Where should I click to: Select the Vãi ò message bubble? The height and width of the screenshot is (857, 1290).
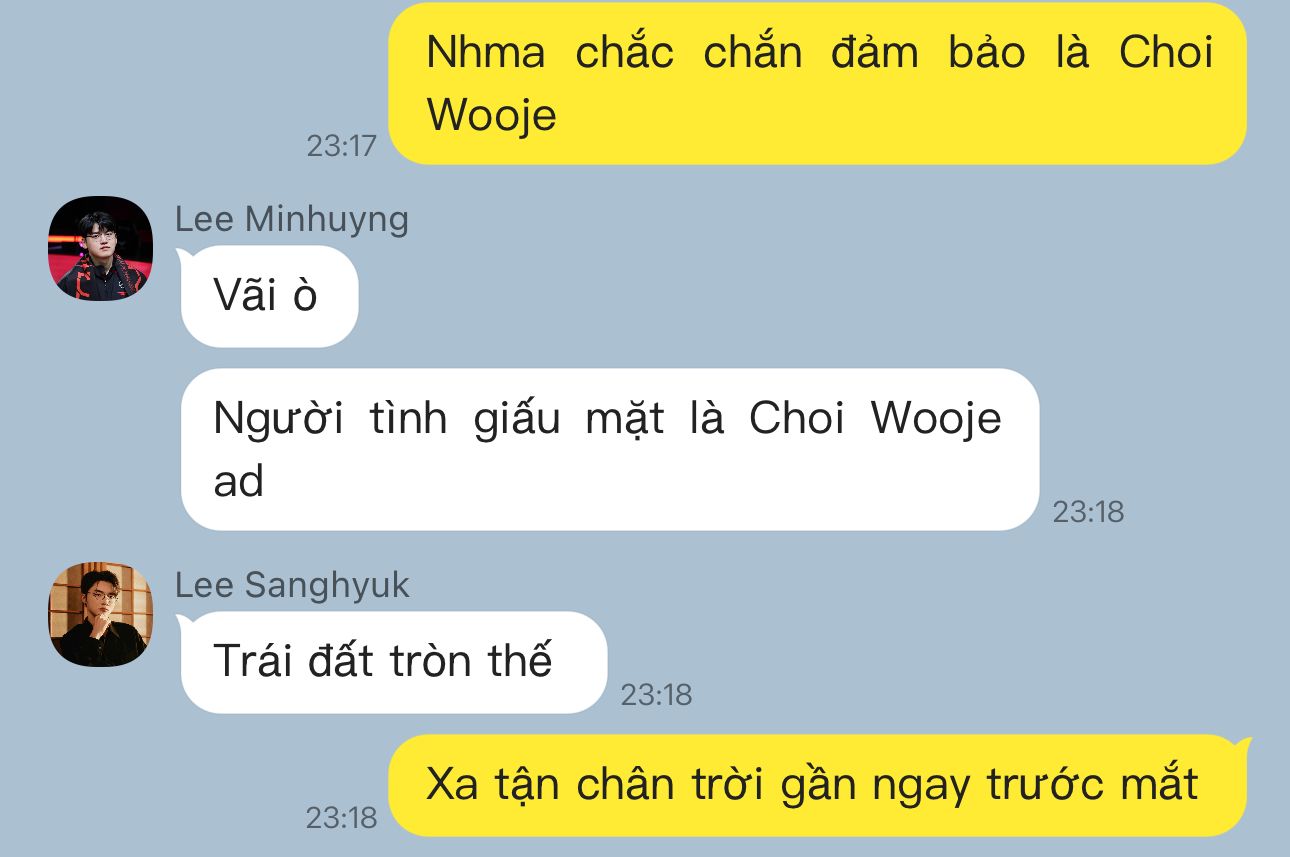(x=269, y=296)
